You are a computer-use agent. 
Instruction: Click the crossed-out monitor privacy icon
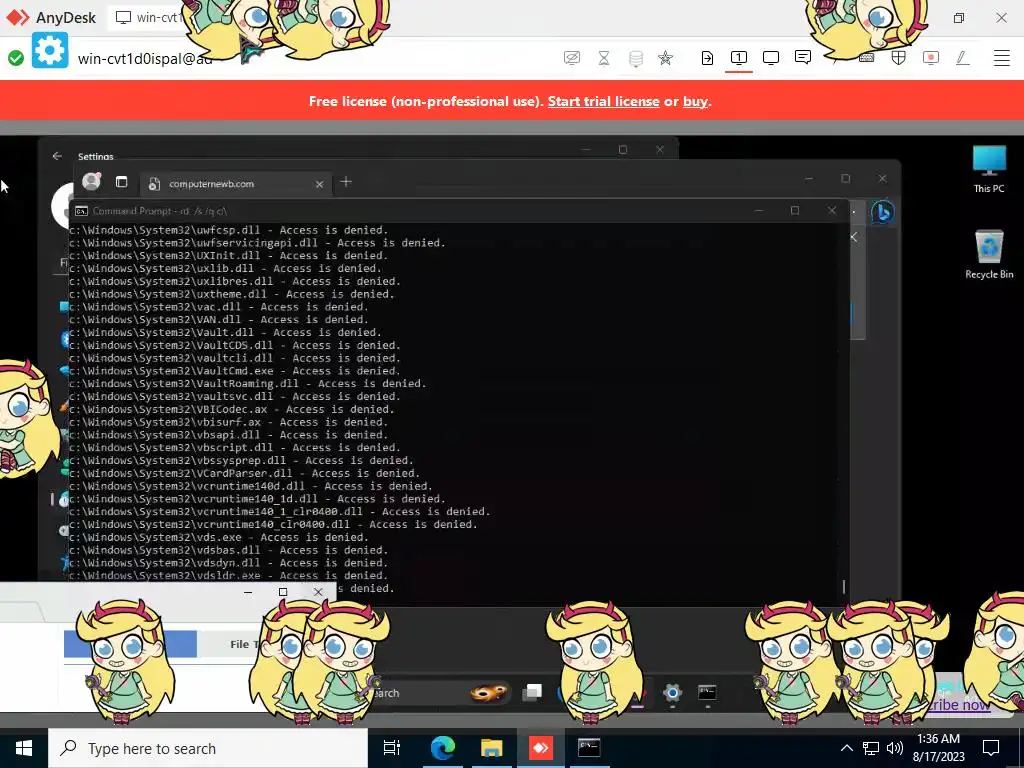(x=572, y=58)
